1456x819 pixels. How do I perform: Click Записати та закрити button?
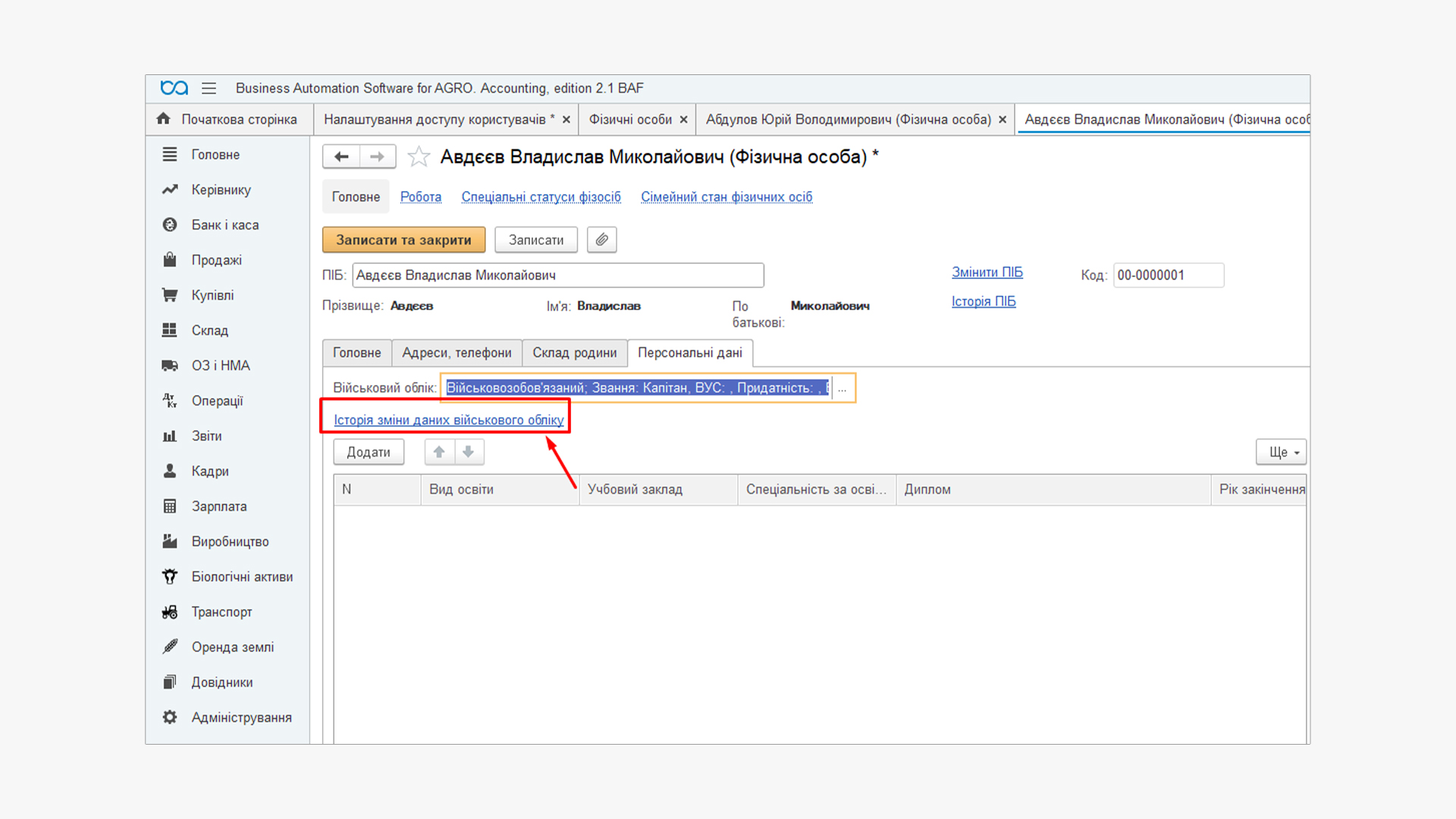pyautogui.click(x=403, y=240)
